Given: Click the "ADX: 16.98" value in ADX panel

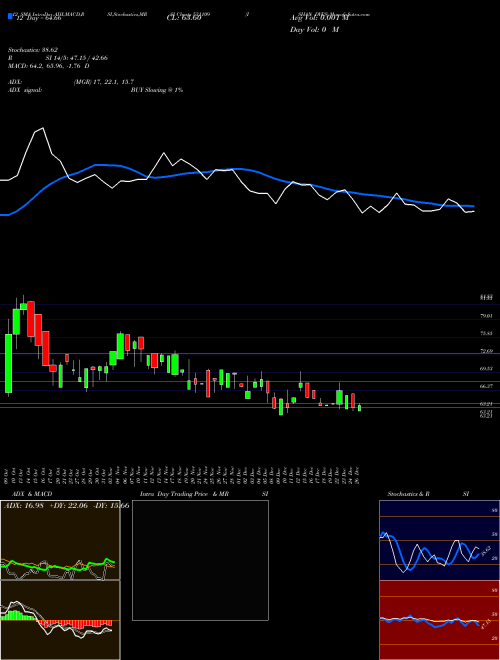Looking at the screenshot, I should (x=24, y=506).
